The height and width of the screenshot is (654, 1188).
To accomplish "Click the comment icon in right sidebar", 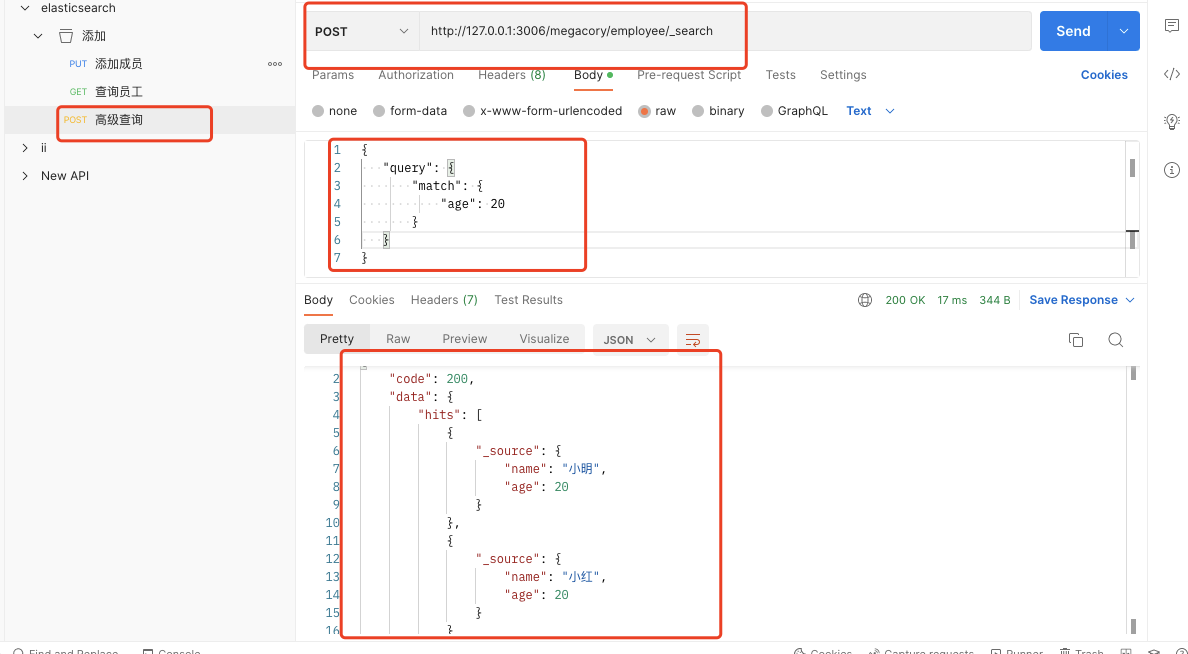I will (1171, 25).
